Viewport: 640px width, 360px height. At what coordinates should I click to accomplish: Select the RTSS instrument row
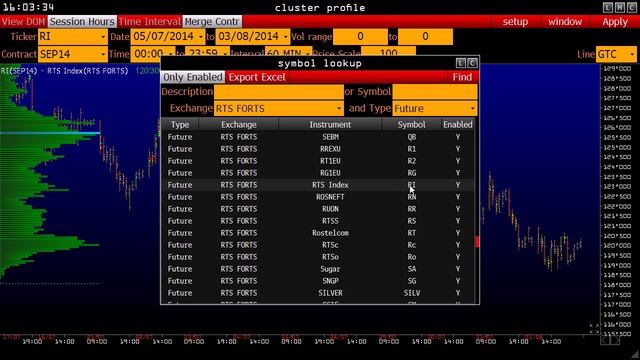tap(318, 221)
